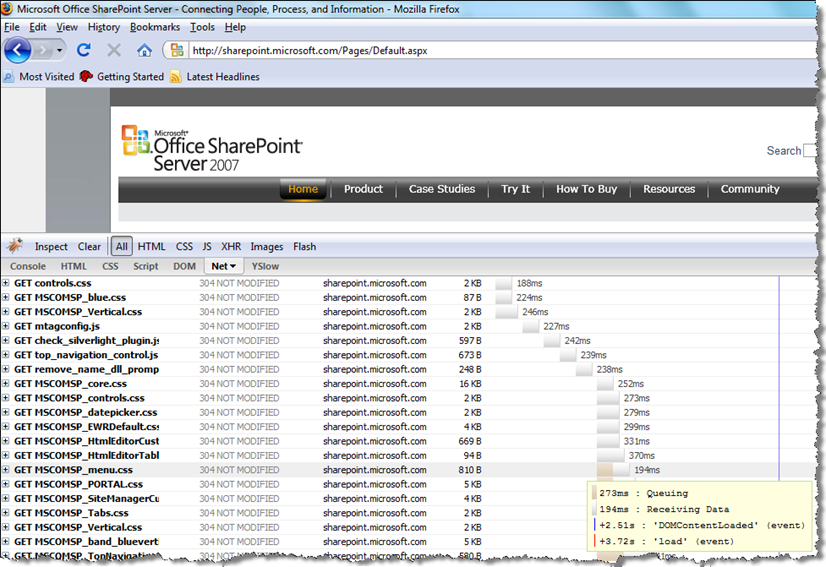This screenshot has width=826, height=567.
Task: Expand the GET MSCOMSP_core.css request
Action: coord(6,384)
